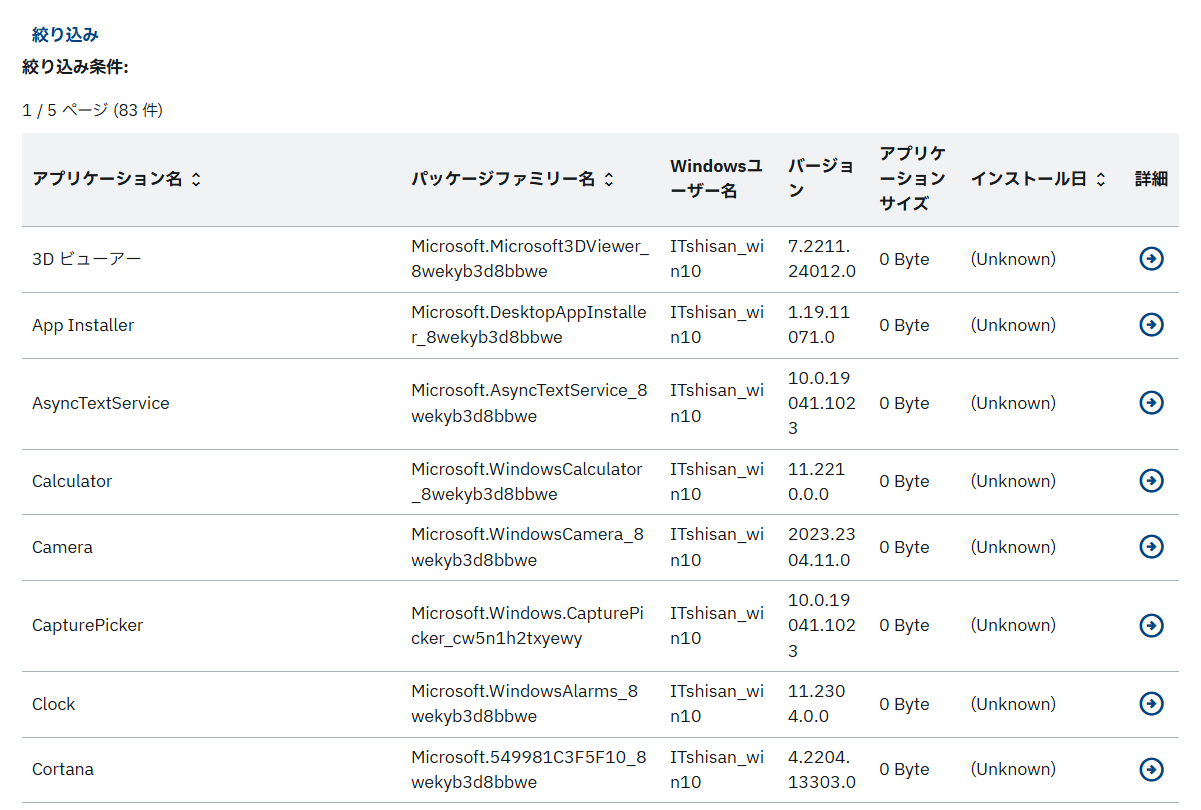Open details arrow for Clock row

click(1151, 704)
